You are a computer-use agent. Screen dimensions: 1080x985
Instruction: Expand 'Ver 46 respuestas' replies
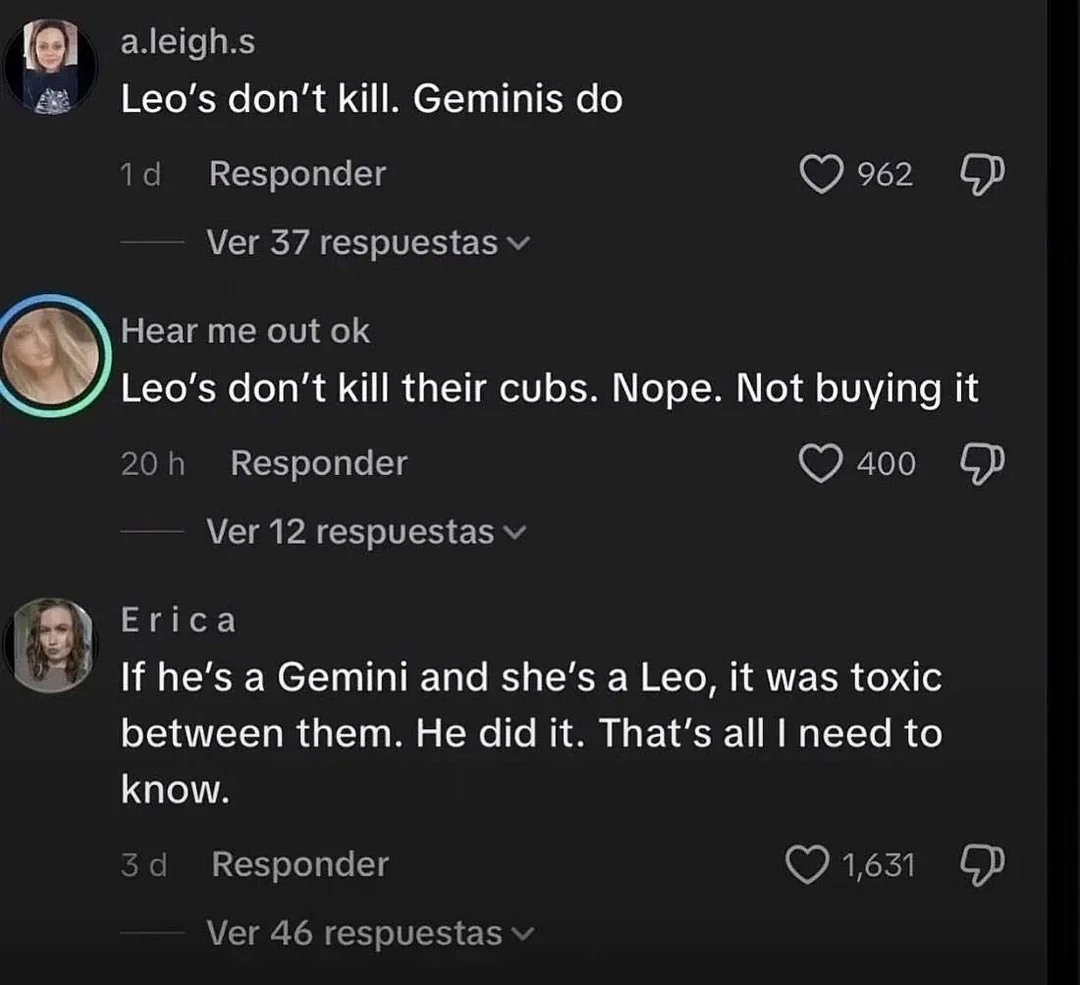coord(371,933)
